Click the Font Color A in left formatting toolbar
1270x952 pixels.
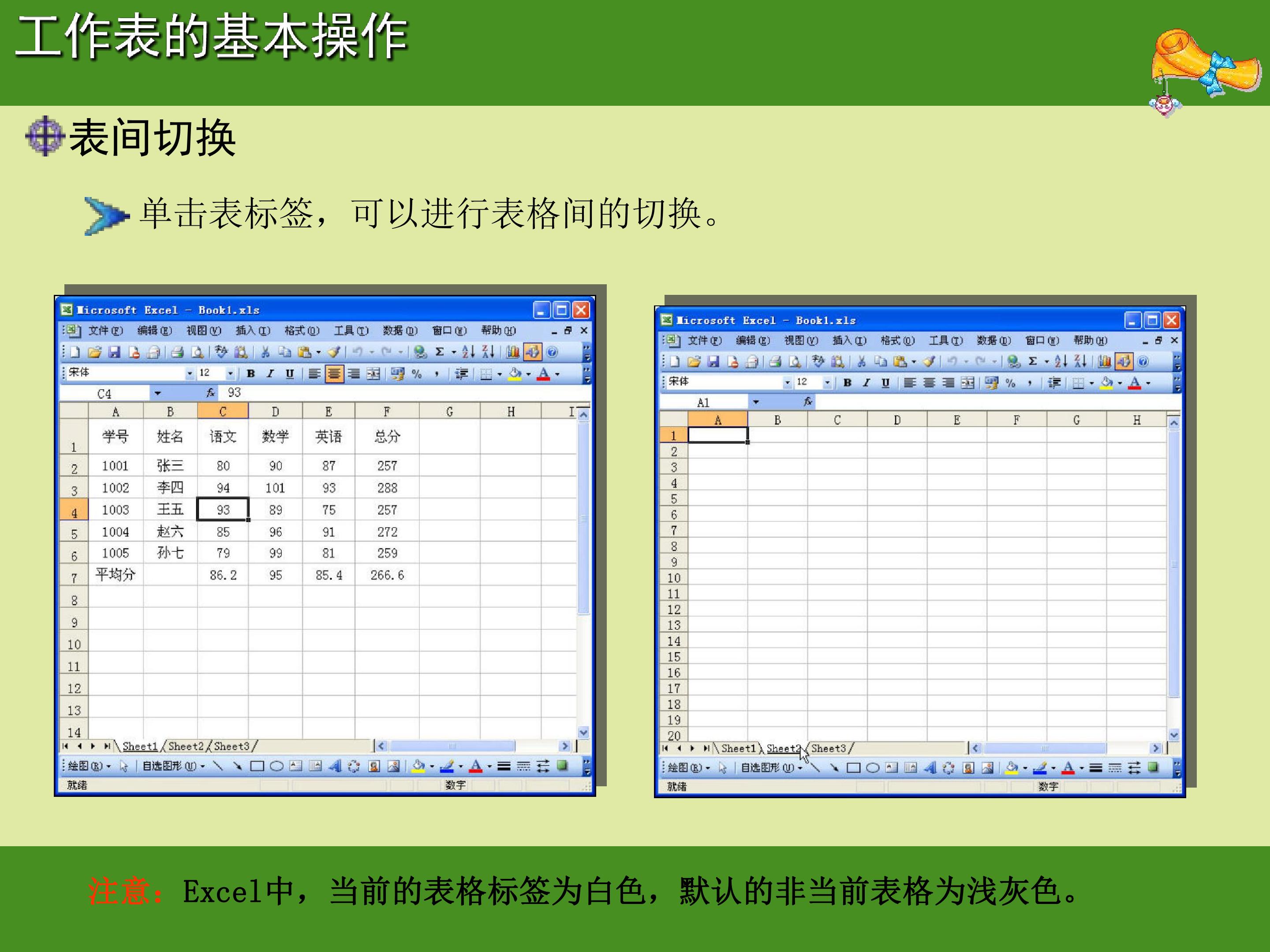544,374
